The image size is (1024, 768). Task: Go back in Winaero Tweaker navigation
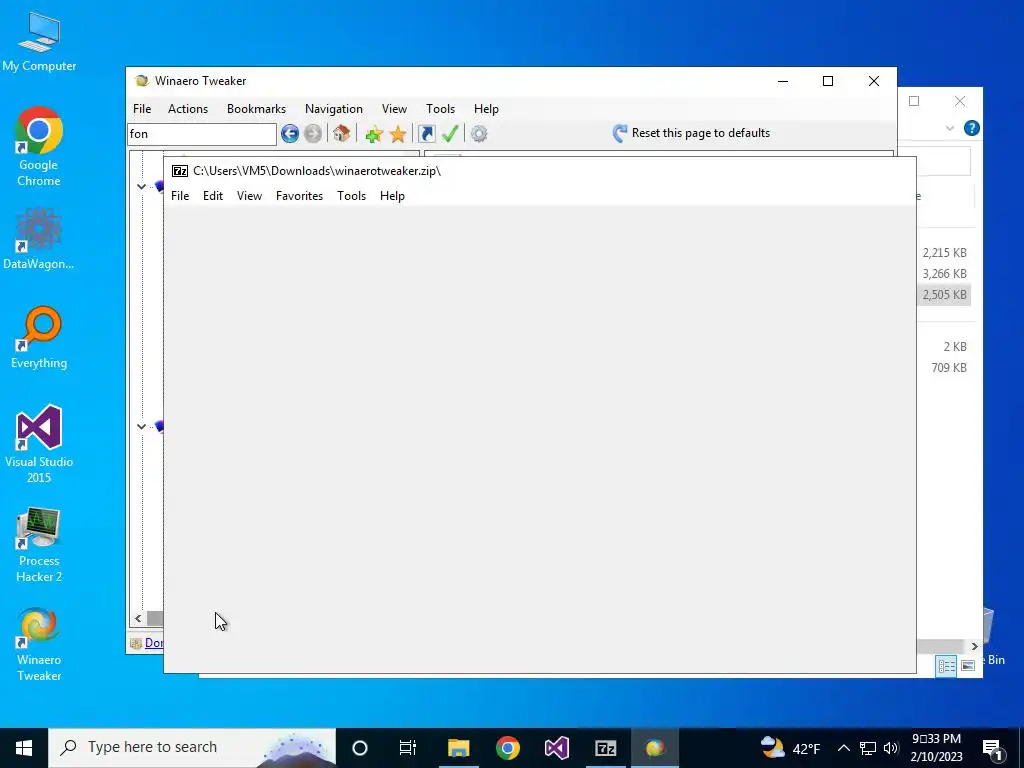coord(290,134)
